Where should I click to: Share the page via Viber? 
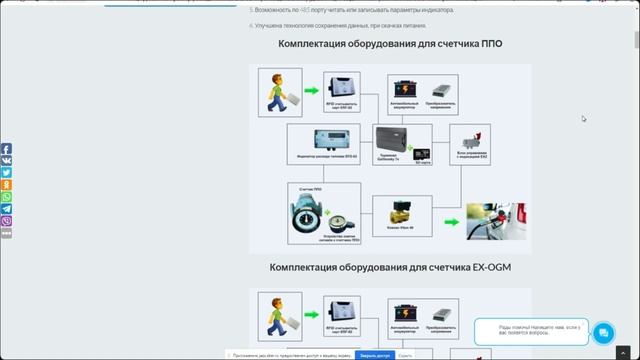[6, 221]
